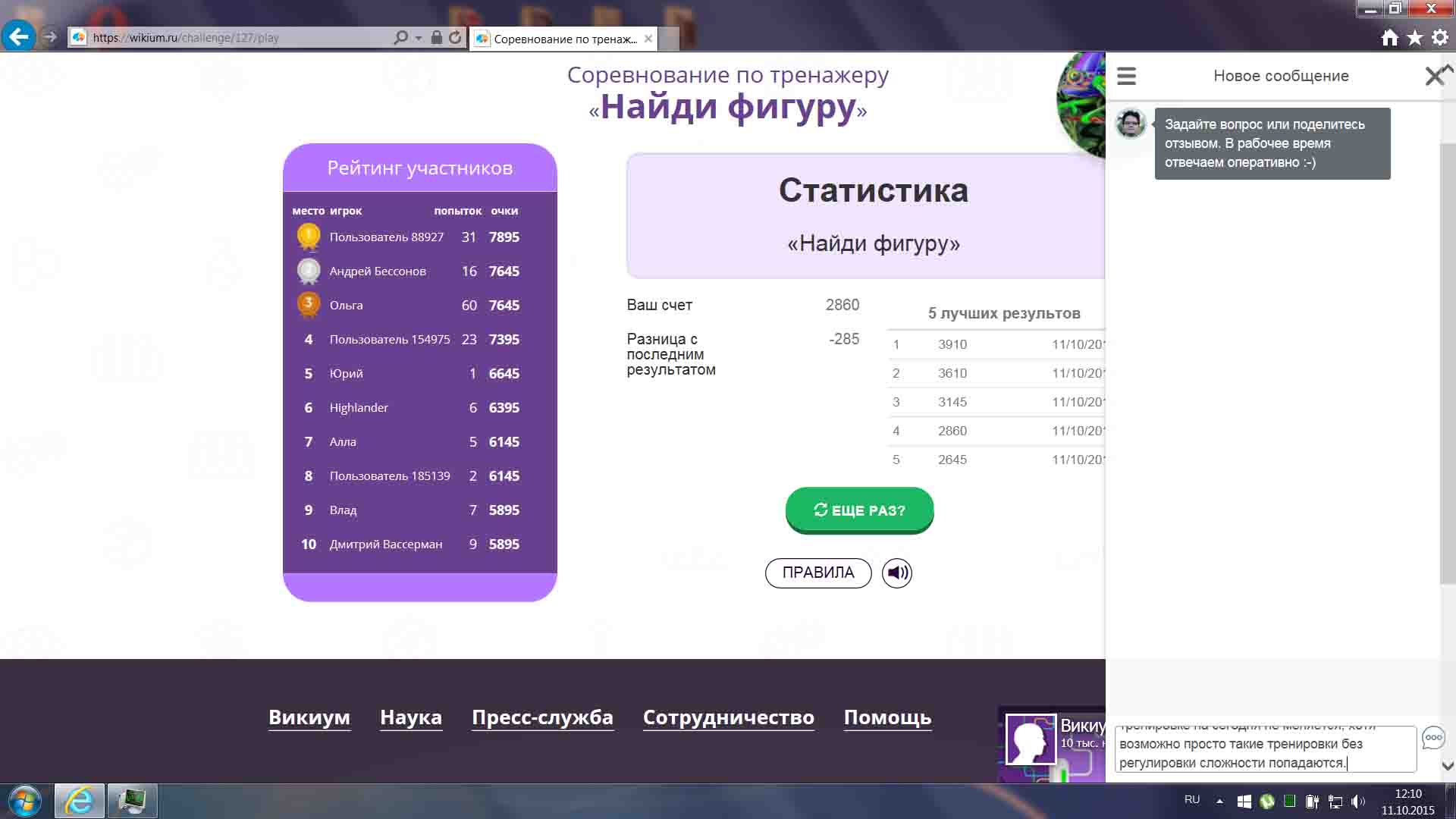Screen dimensions: 1456x819
Task: Click in the chat message text field
Action: tap(1264, 750)
